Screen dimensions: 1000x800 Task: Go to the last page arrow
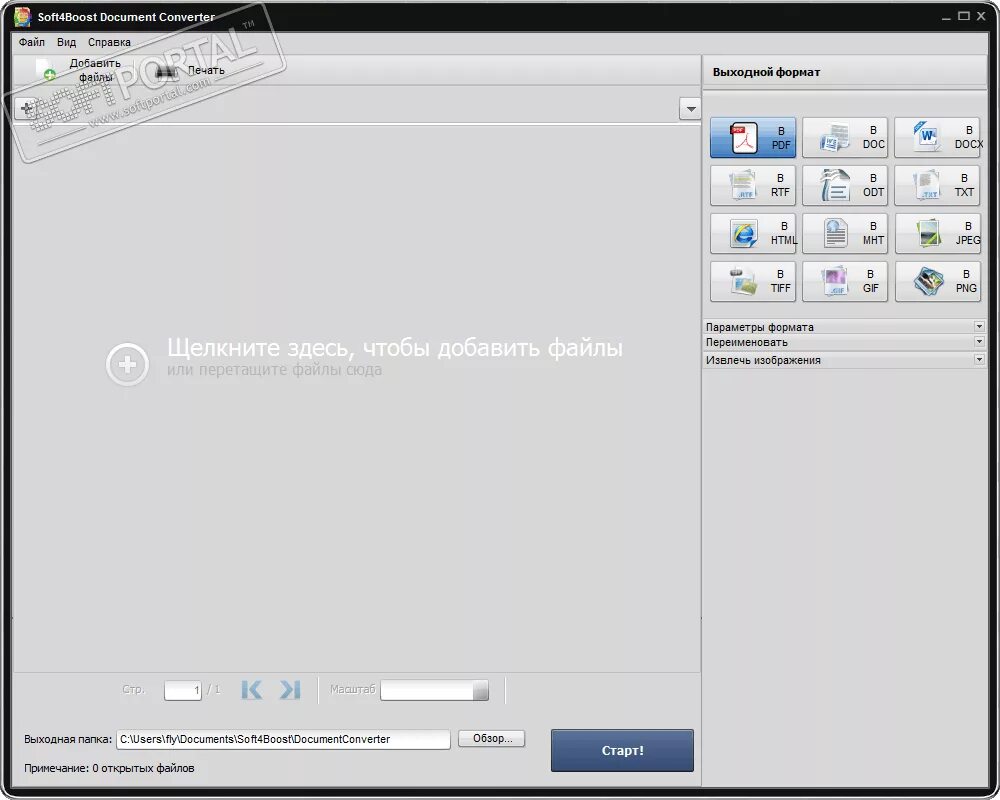pos(290,690)
